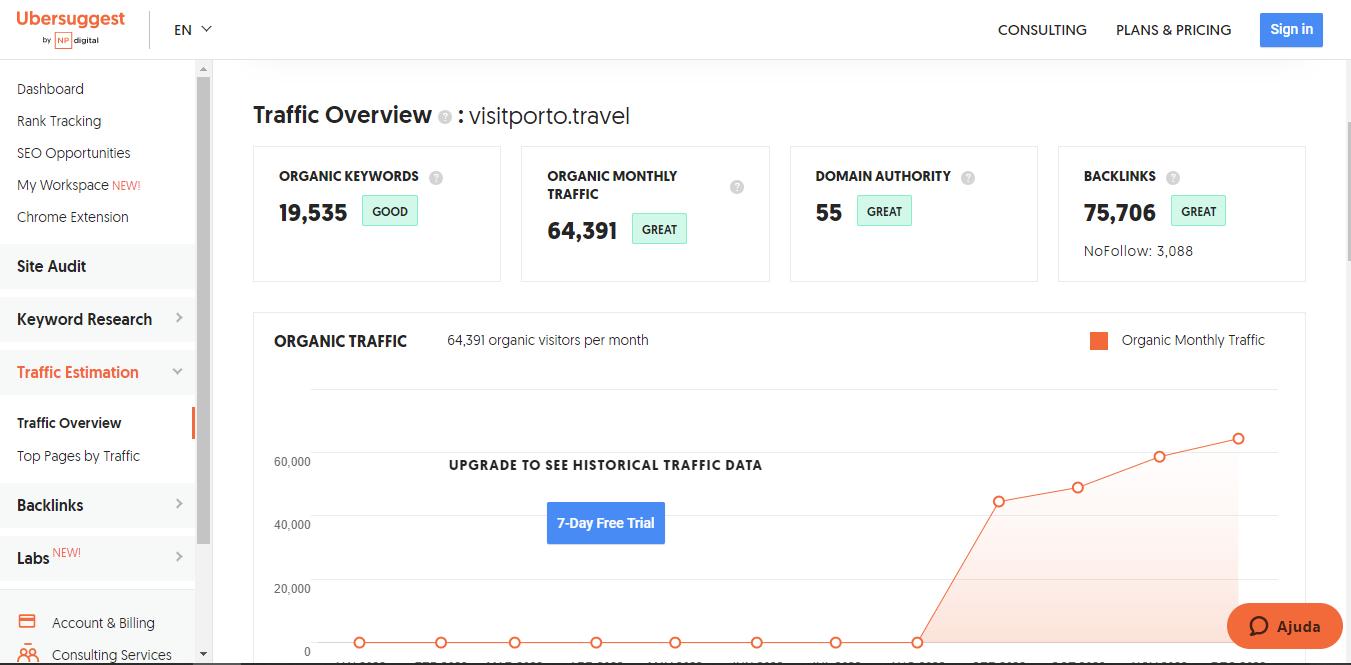This screenshot has width=1351, height=665.
Task: Click the Account & Billing card icon
Action: point(28,621)
